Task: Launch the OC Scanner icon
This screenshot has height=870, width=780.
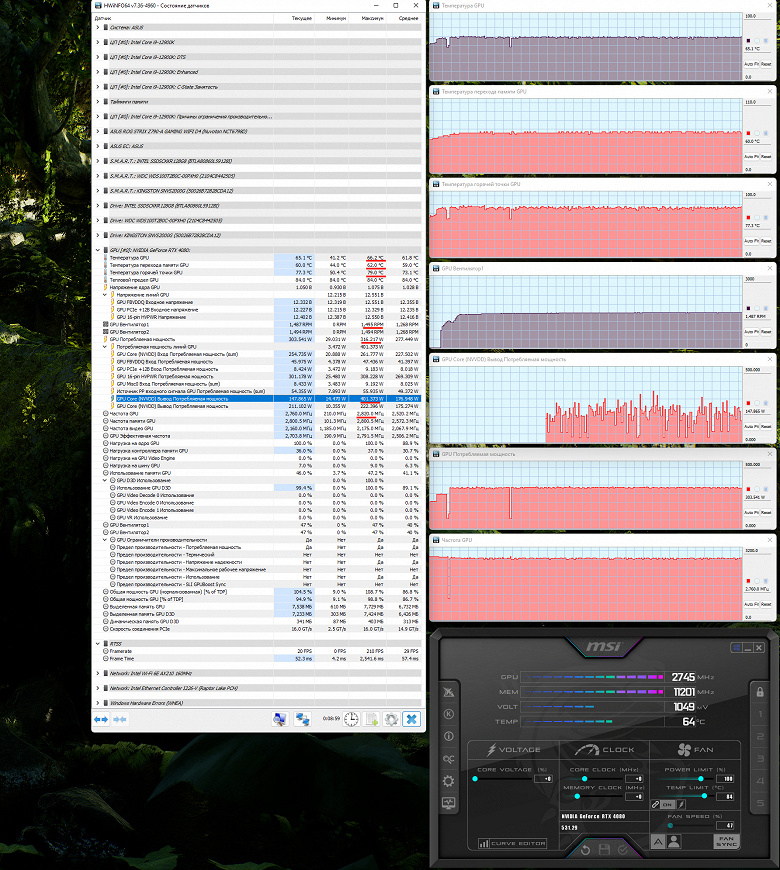Action: 448,758
